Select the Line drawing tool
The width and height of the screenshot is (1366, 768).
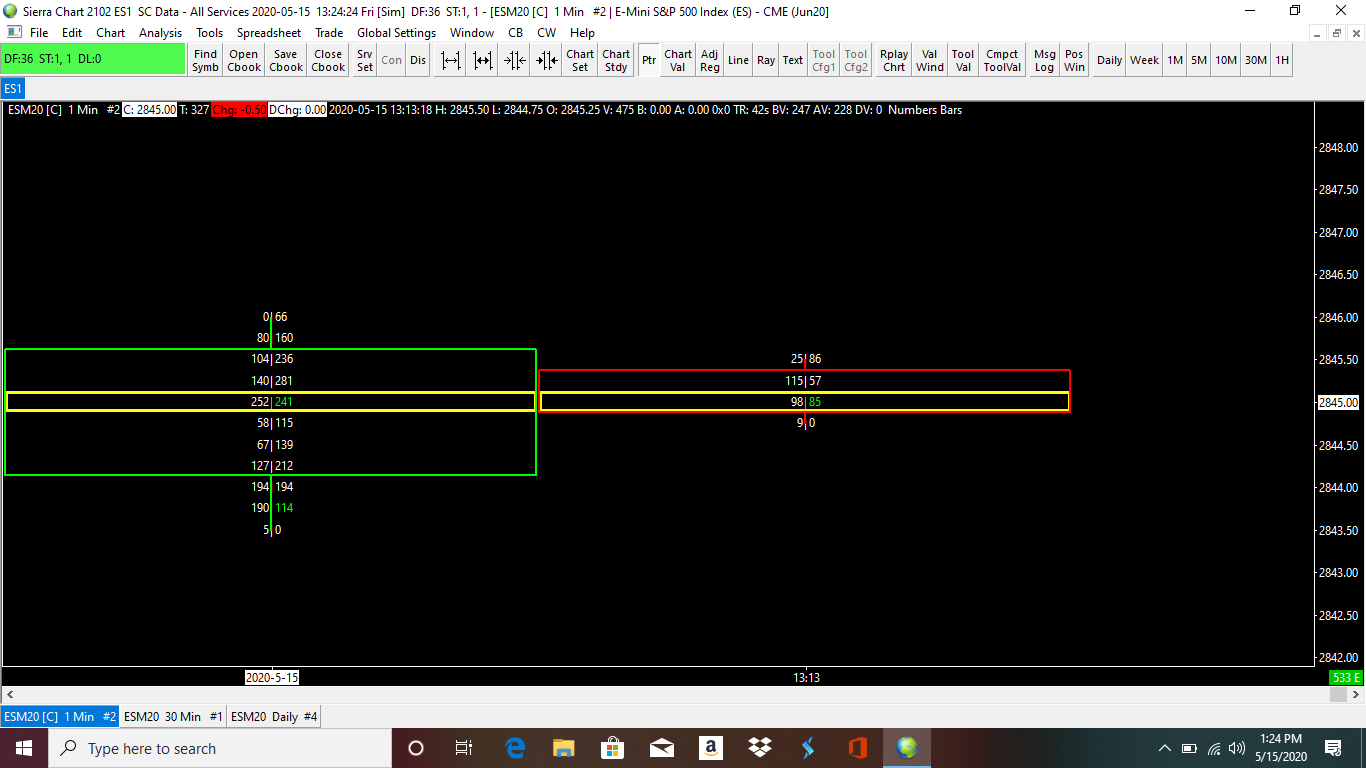[x=738, y=60]
